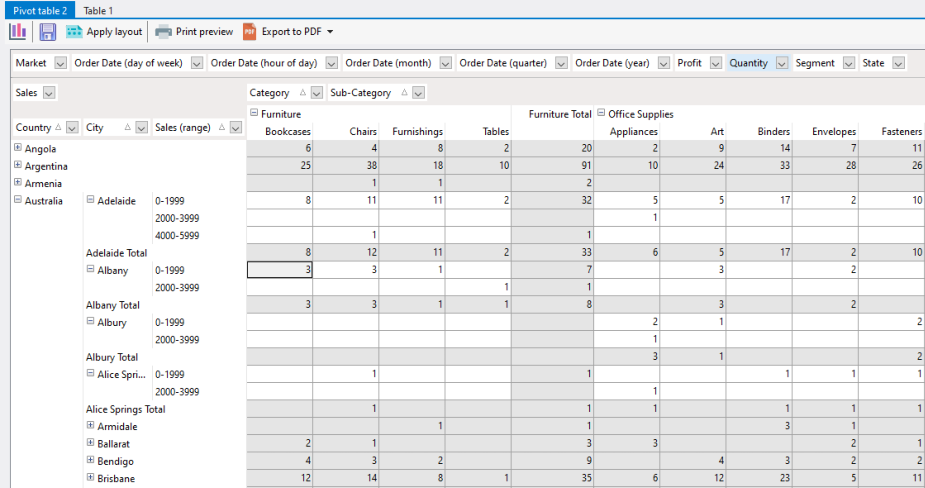Click the Export to PDF icon
This screenshot has height=488, width=925.
pyautogui.click(x=250, y=32)
